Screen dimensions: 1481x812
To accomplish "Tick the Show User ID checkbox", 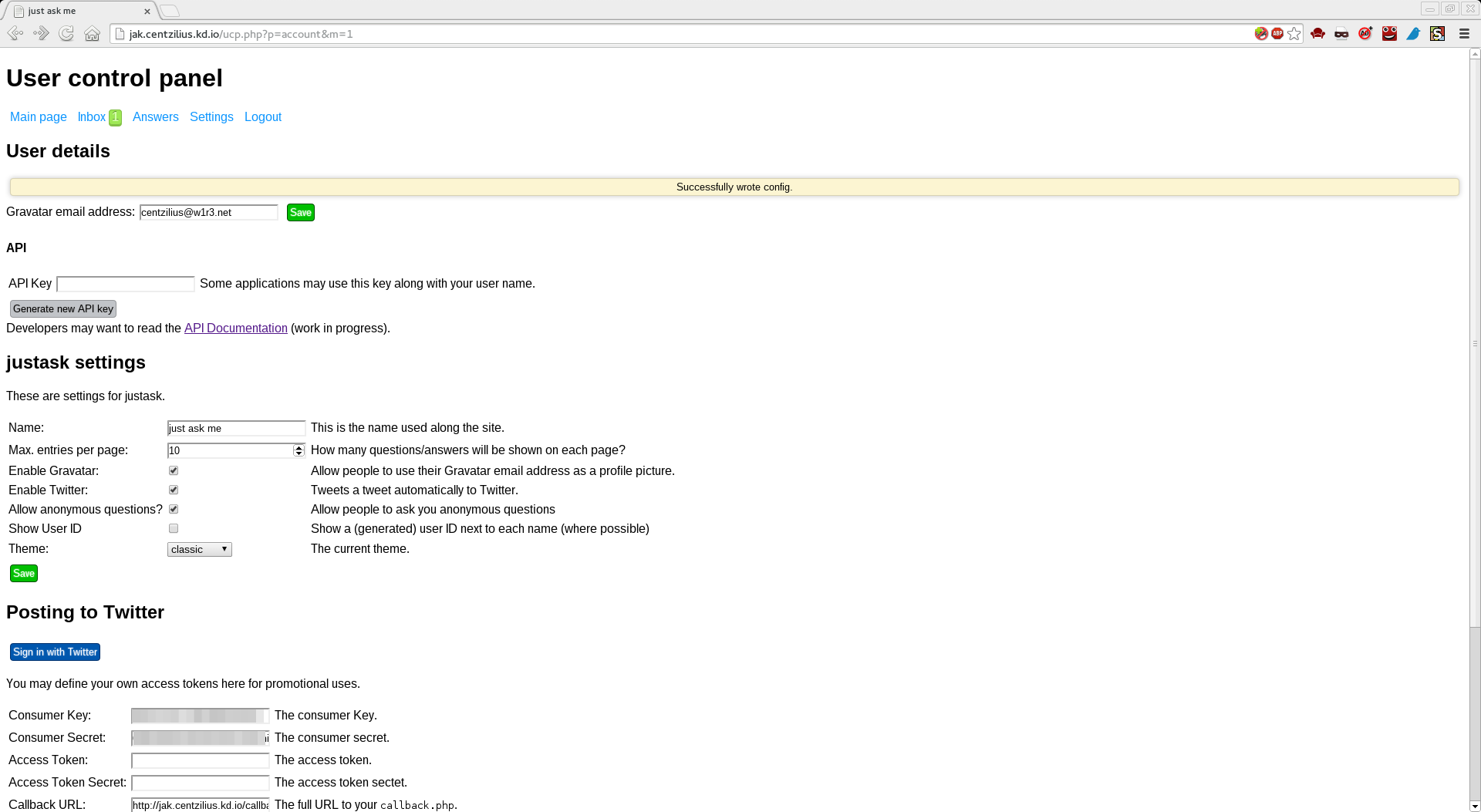I will (x=174, y=528).
